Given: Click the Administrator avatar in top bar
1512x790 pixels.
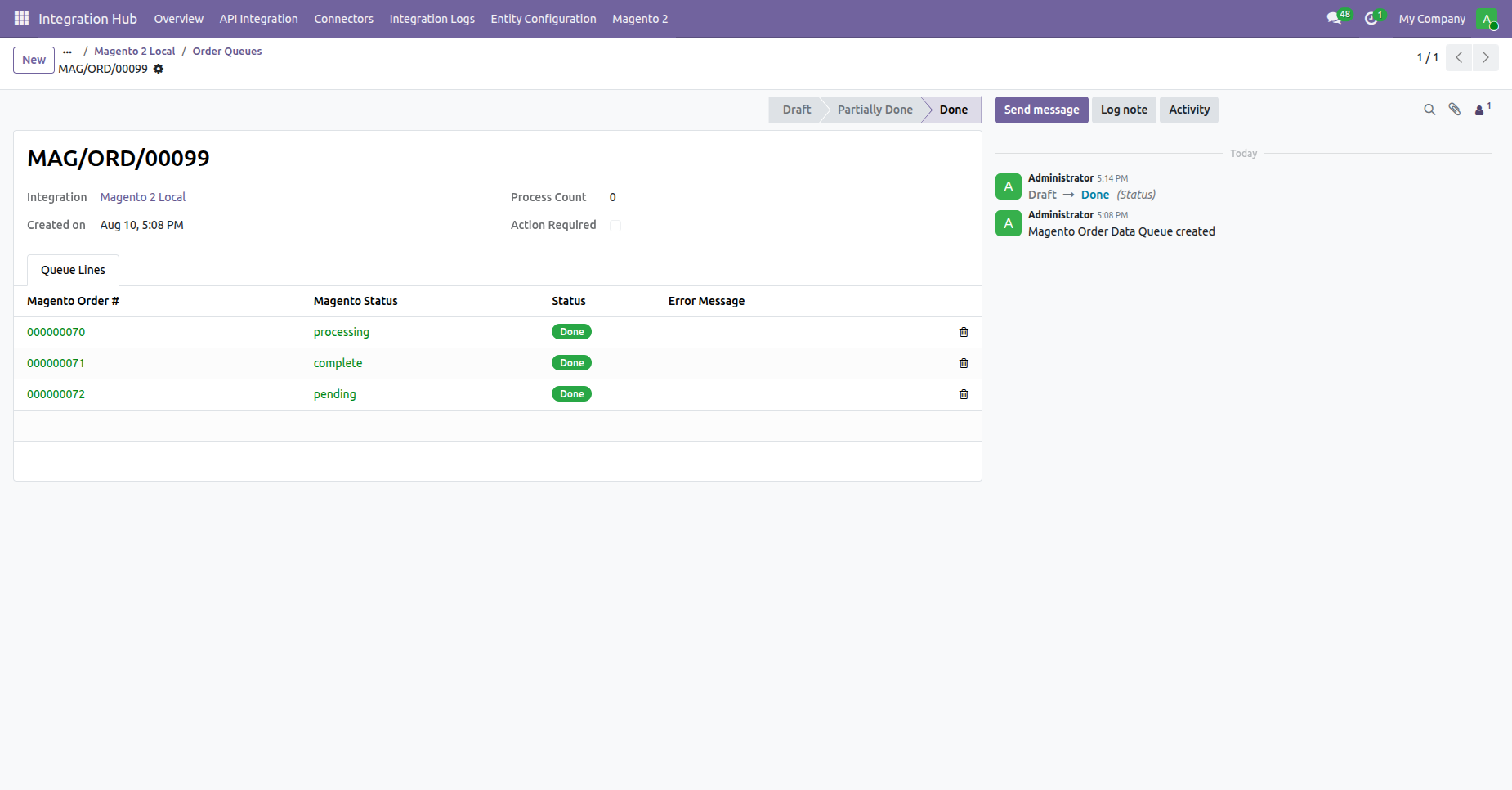Looking at the screenshot, I should 1487,18.
